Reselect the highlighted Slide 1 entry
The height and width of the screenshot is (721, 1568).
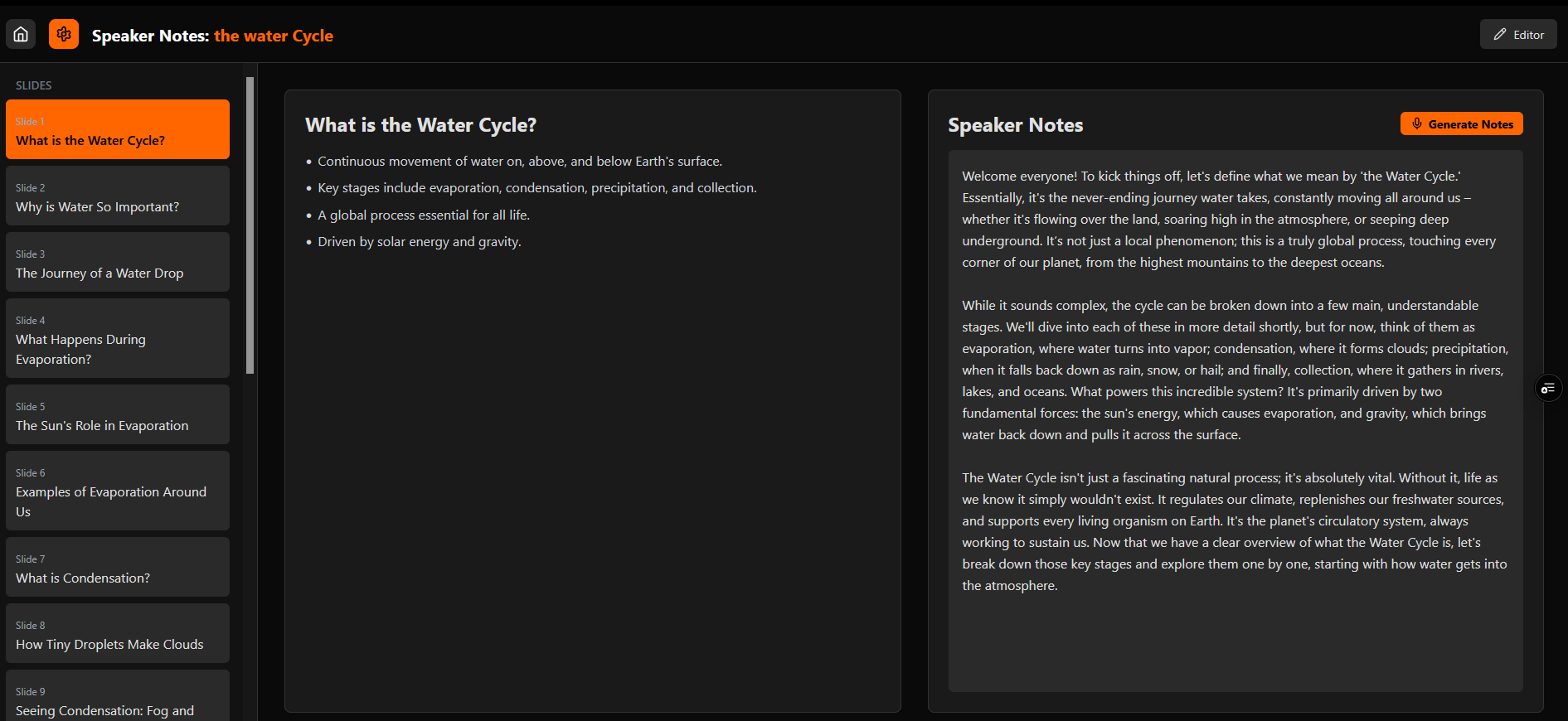[x=117, y=129]
